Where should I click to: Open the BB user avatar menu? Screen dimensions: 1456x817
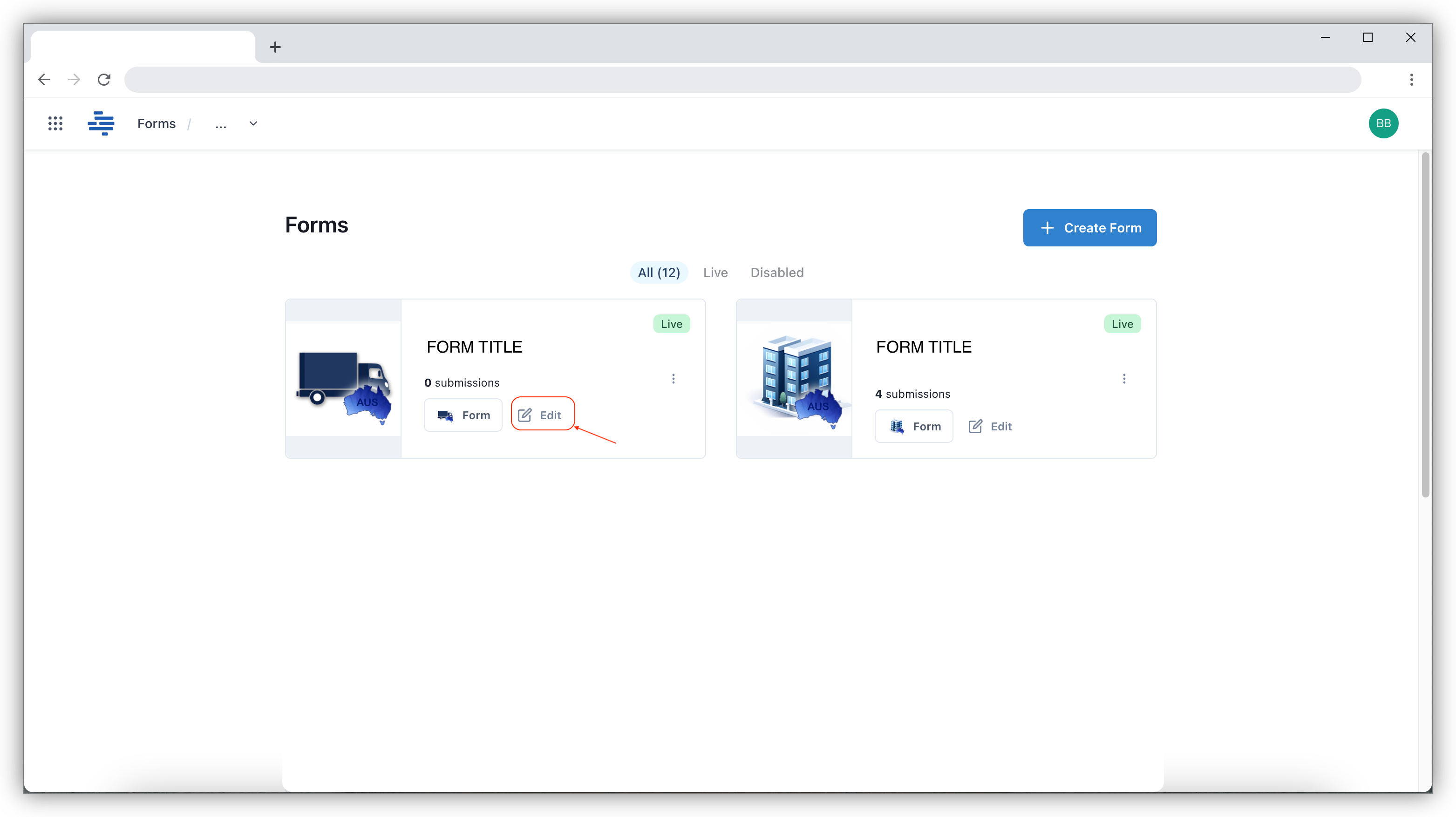[1383, 123]
